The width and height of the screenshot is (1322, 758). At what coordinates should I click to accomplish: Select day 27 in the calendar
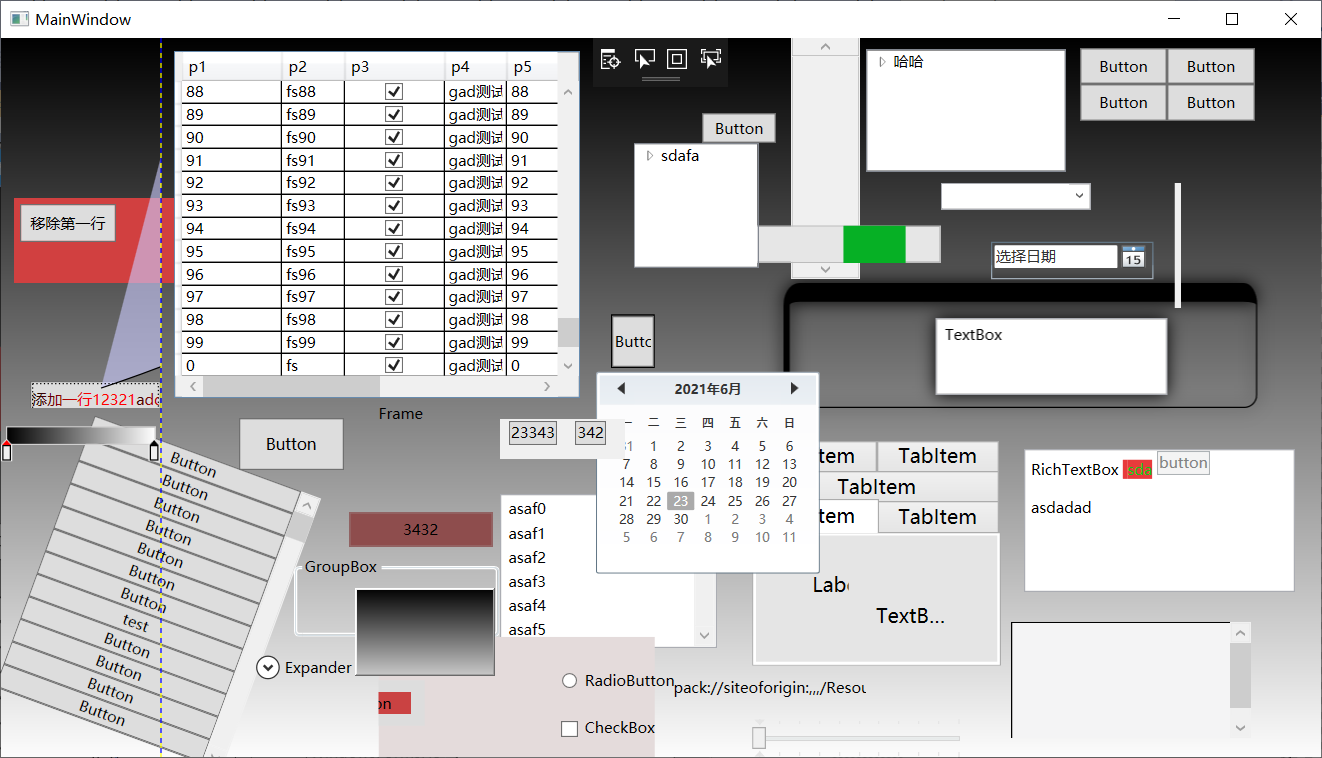tap(789, 501)
